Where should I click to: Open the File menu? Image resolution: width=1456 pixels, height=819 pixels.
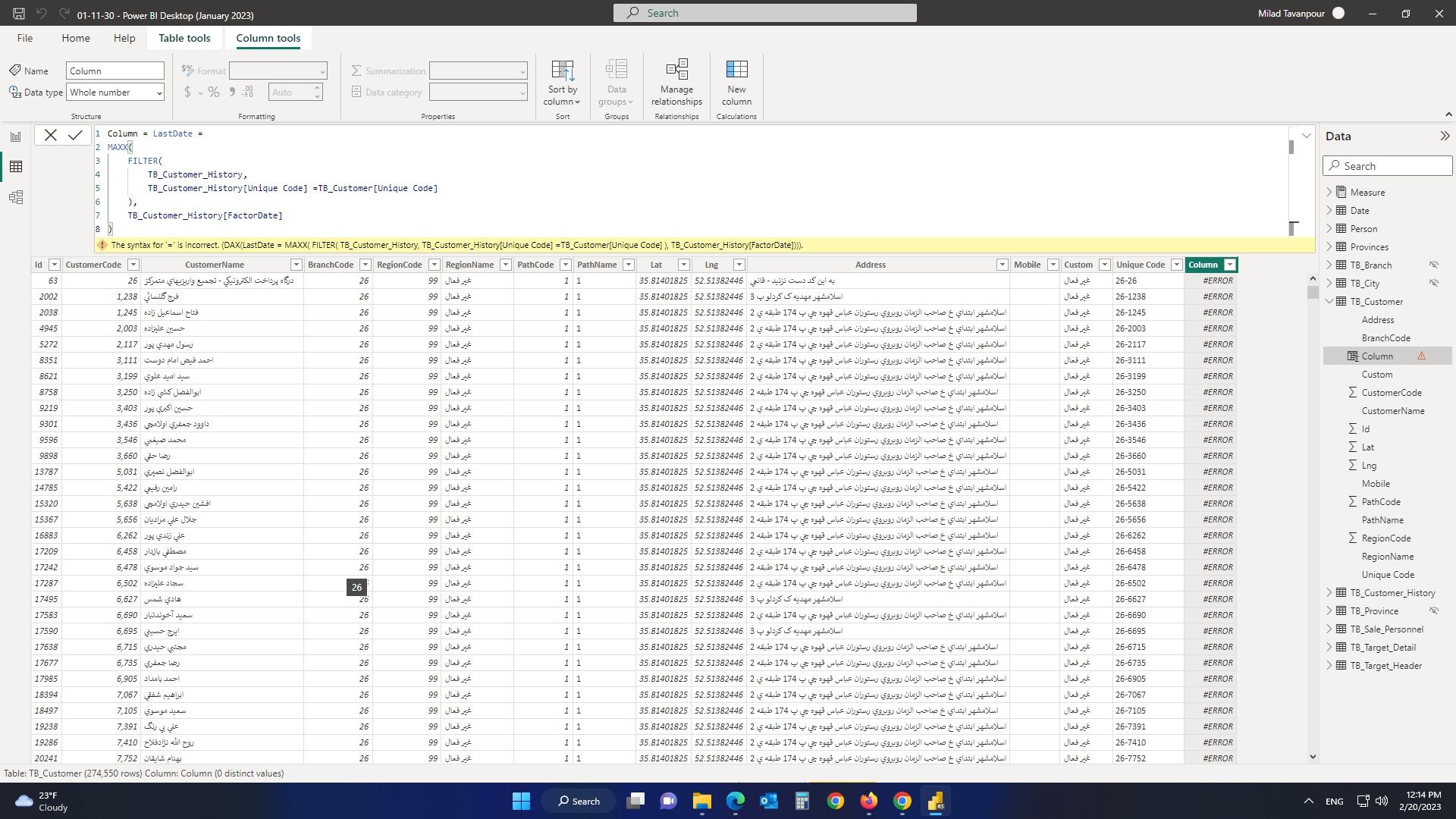point(25,38)
